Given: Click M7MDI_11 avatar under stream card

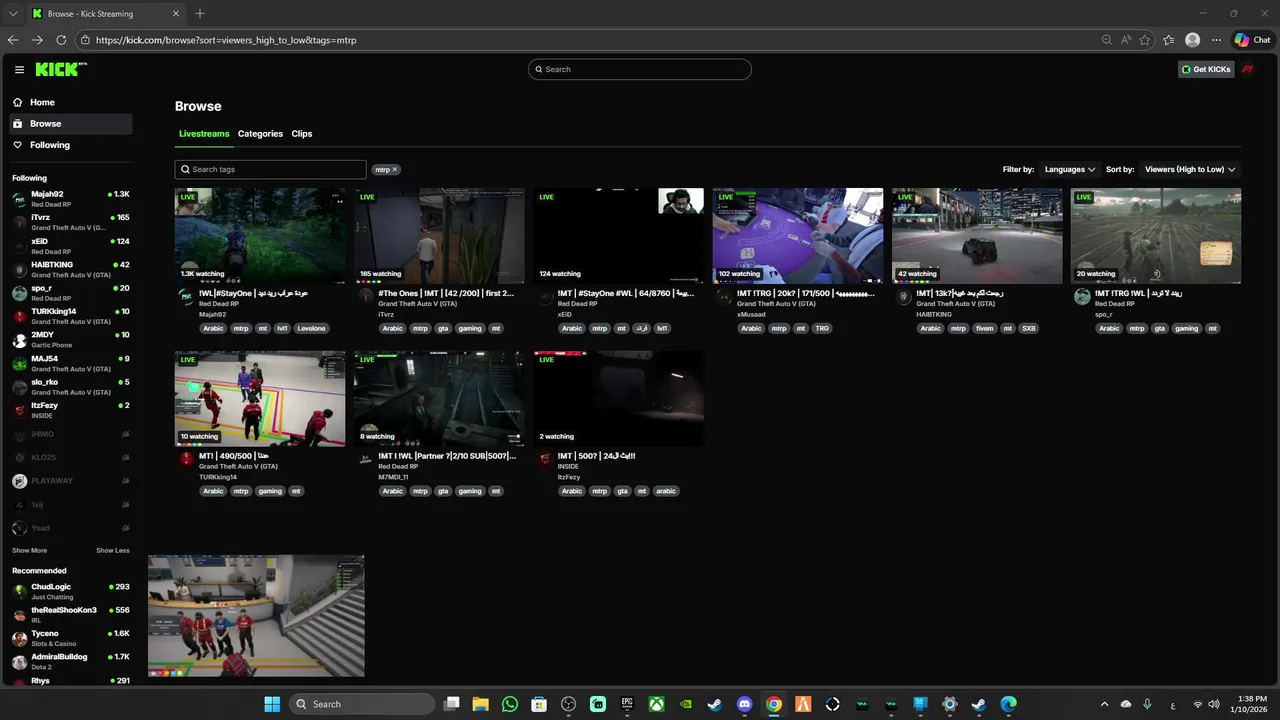Looking at the screenshot, I should point(366,459).
